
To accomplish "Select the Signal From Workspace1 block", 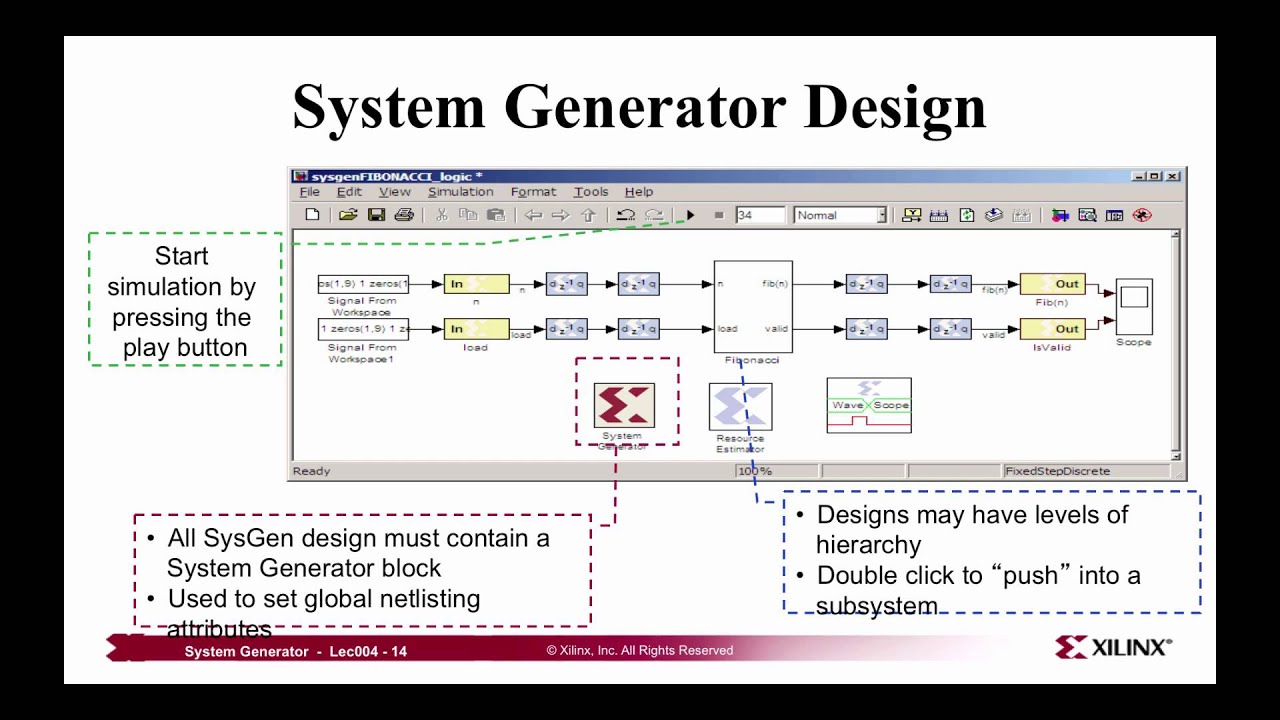I will [x=363, y=329].
